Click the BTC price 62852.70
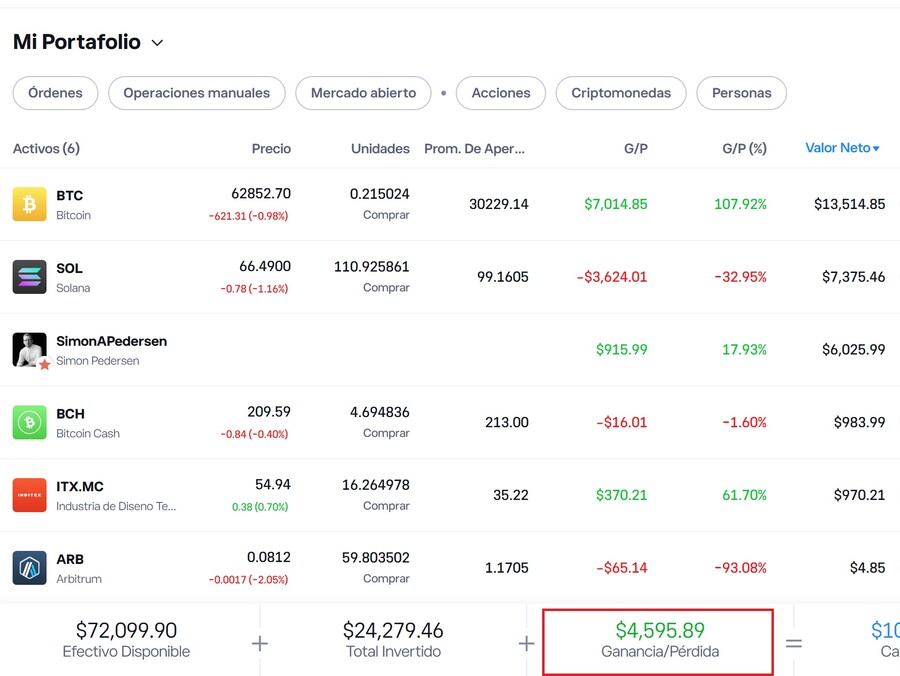The image size is (900, 676). (x=261, y=194)
